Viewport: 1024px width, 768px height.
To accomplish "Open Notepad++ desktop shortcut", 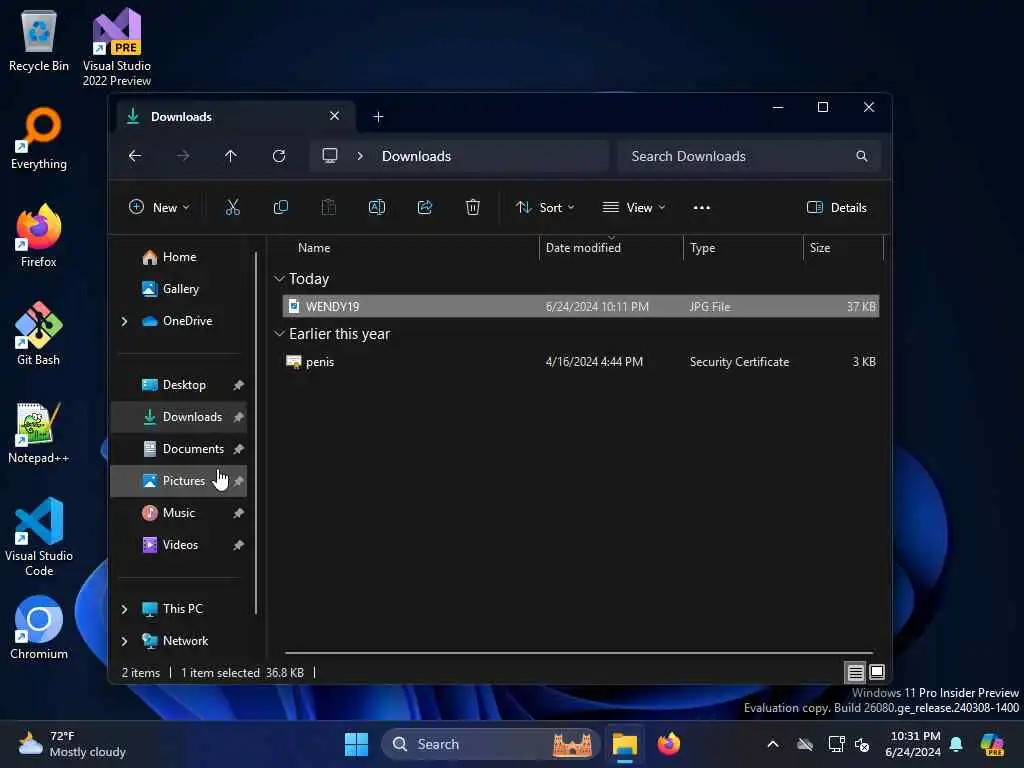I will point(39,432).
